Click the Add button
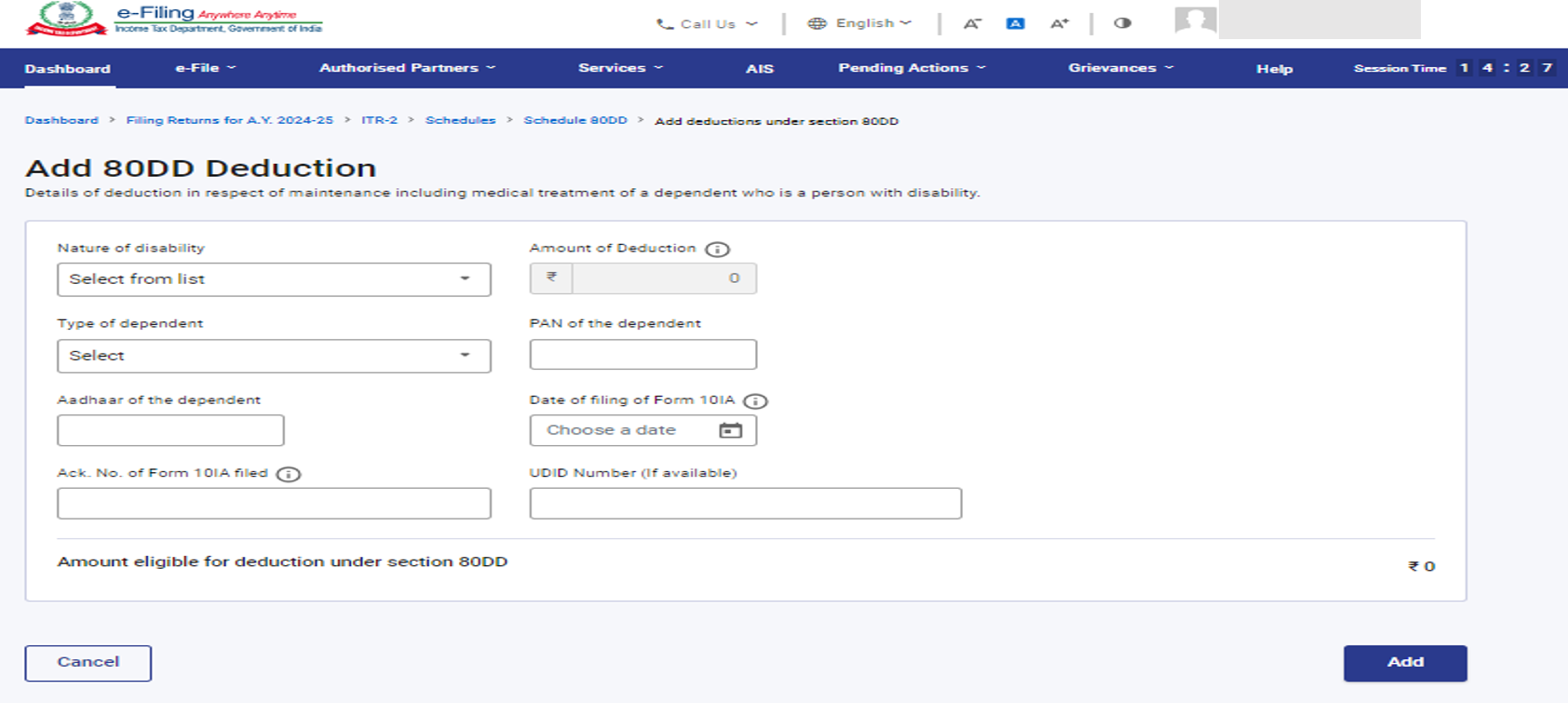 click(1404, 662)
